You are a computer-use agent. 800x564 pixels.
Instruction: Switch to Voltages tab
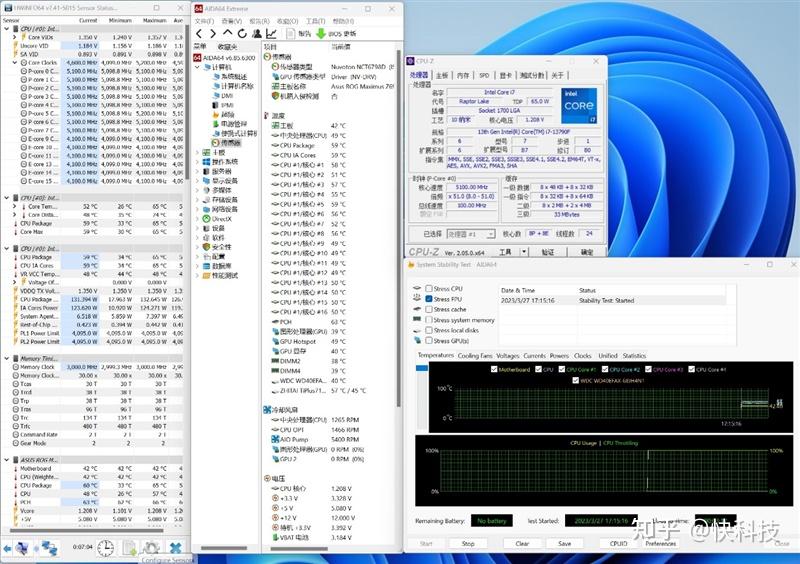508,356
